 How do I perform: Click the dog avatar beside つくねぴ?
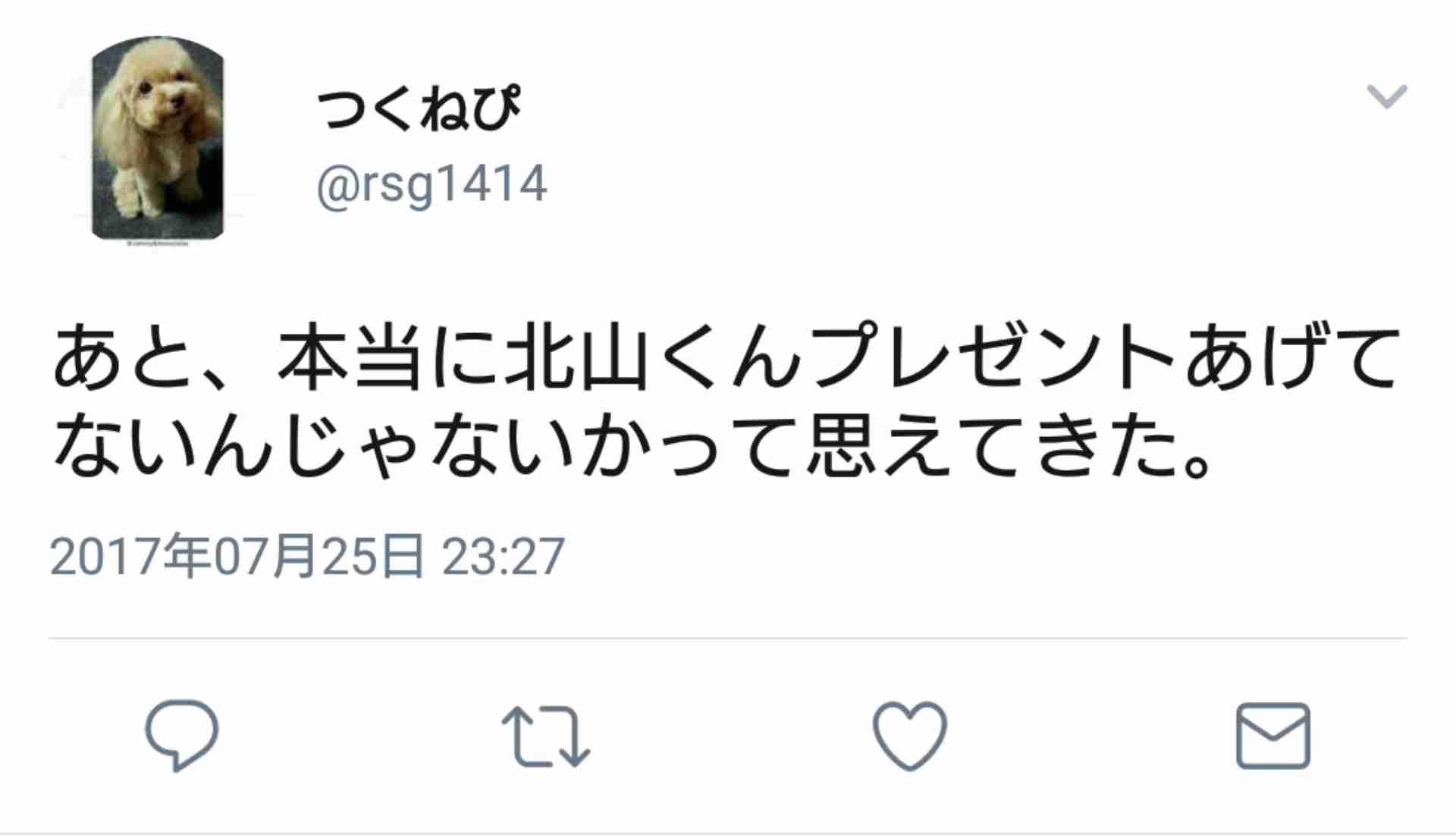(x=158, y=139)
